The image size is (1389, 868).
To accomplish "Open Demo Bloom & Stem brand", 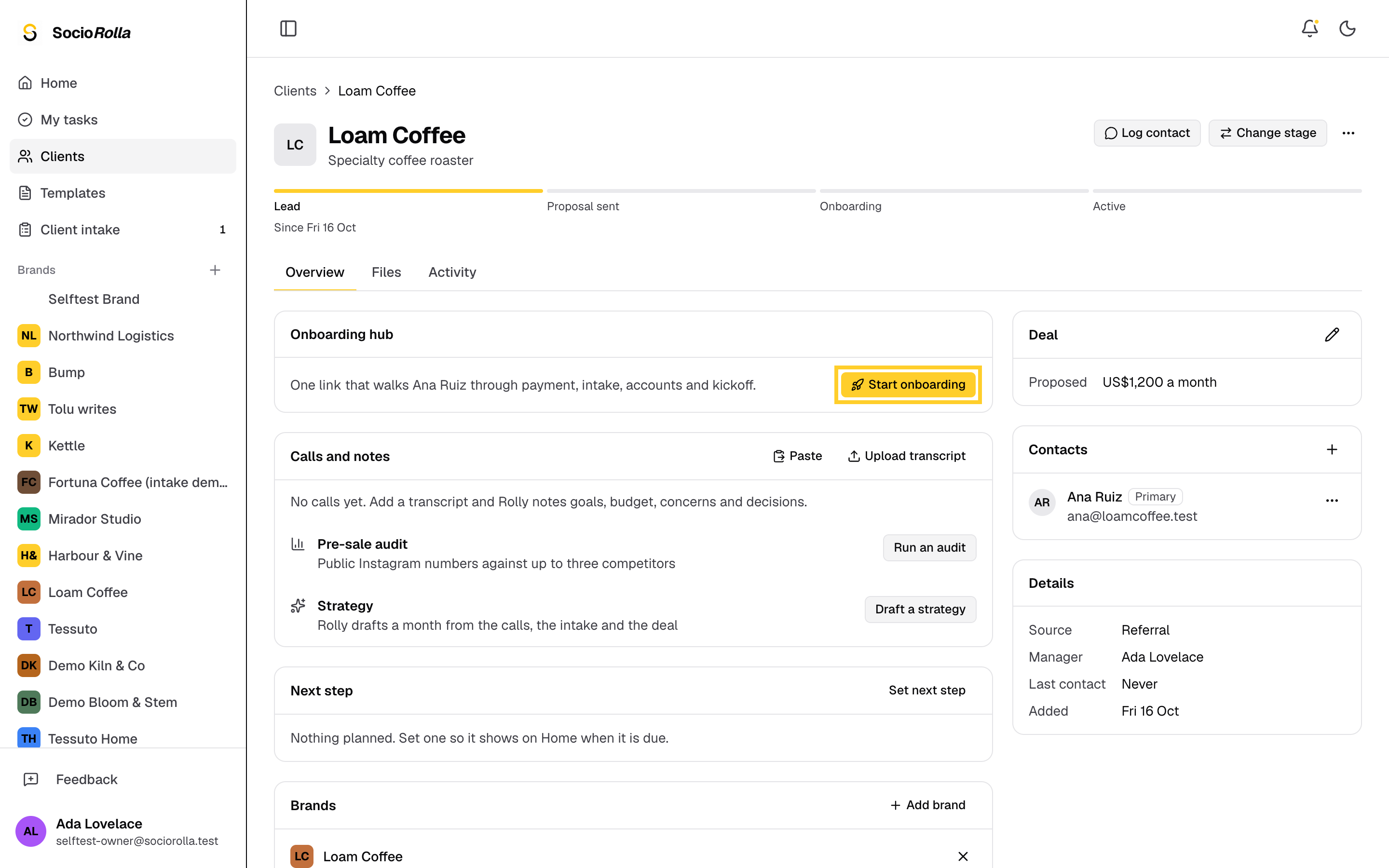I will click(x=123, y=702).
